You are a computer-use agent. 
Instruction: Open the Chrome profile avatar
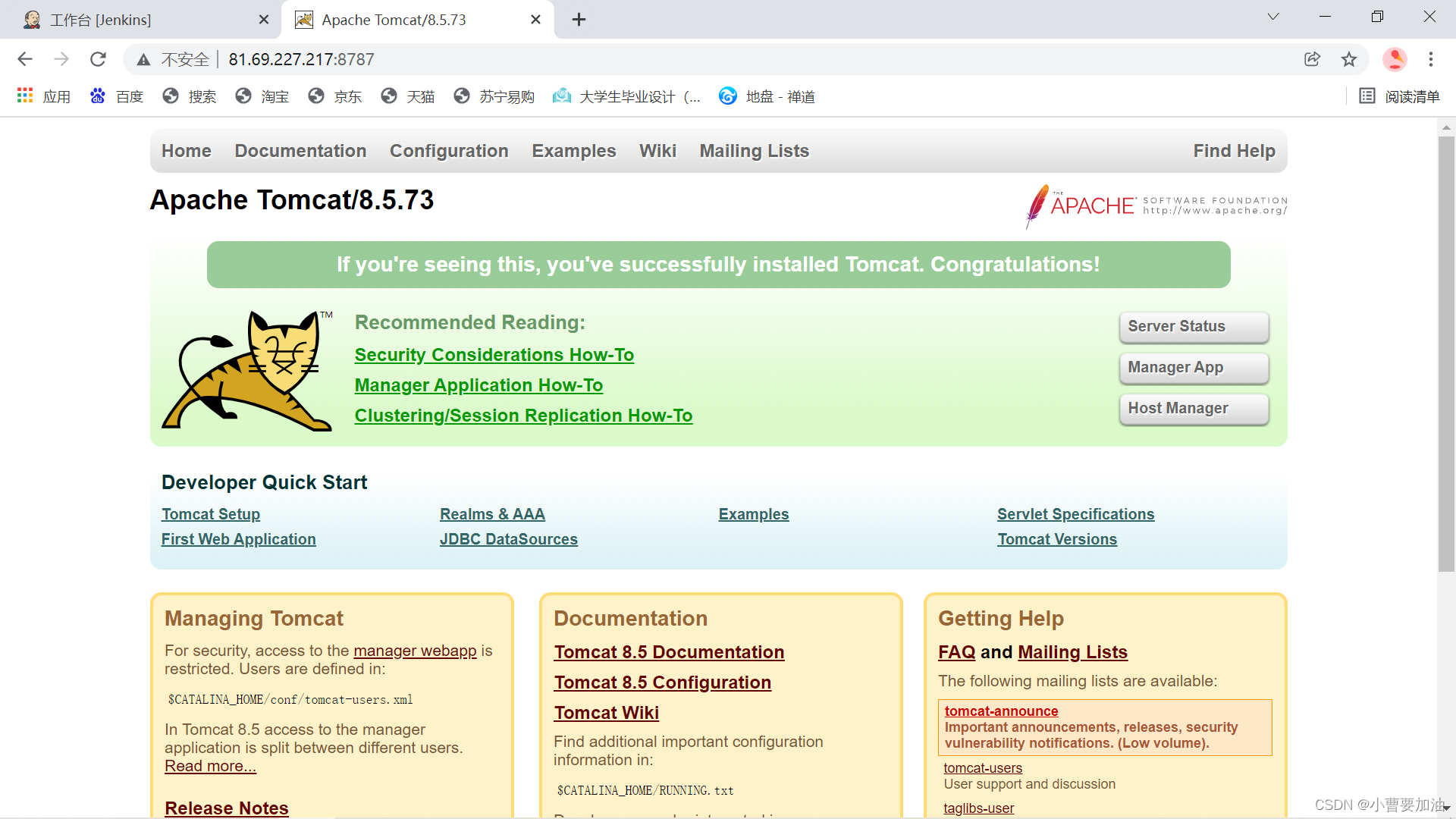point(1395,59)
